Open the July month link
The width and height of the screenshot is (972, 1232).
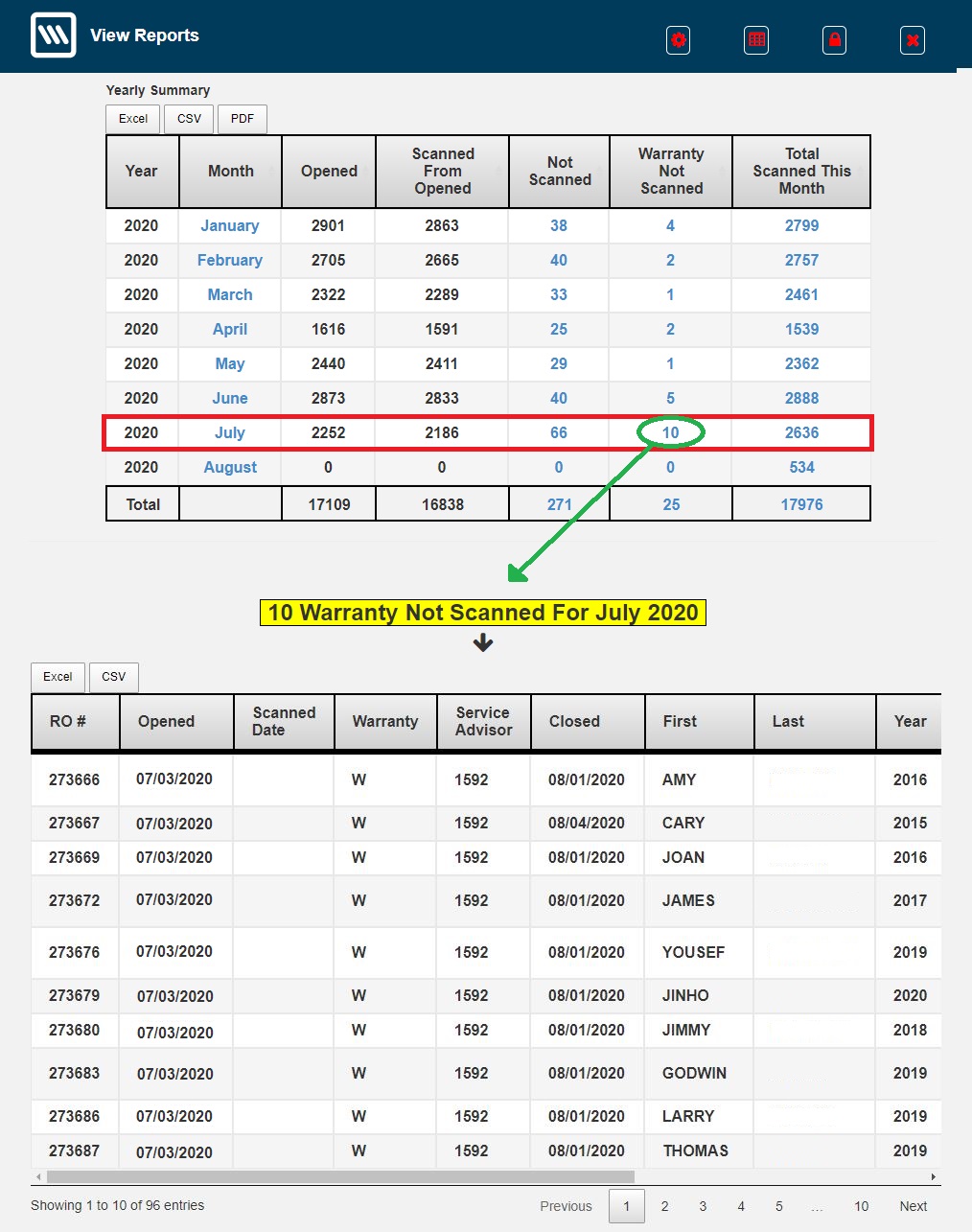click(x=230, y=432)
